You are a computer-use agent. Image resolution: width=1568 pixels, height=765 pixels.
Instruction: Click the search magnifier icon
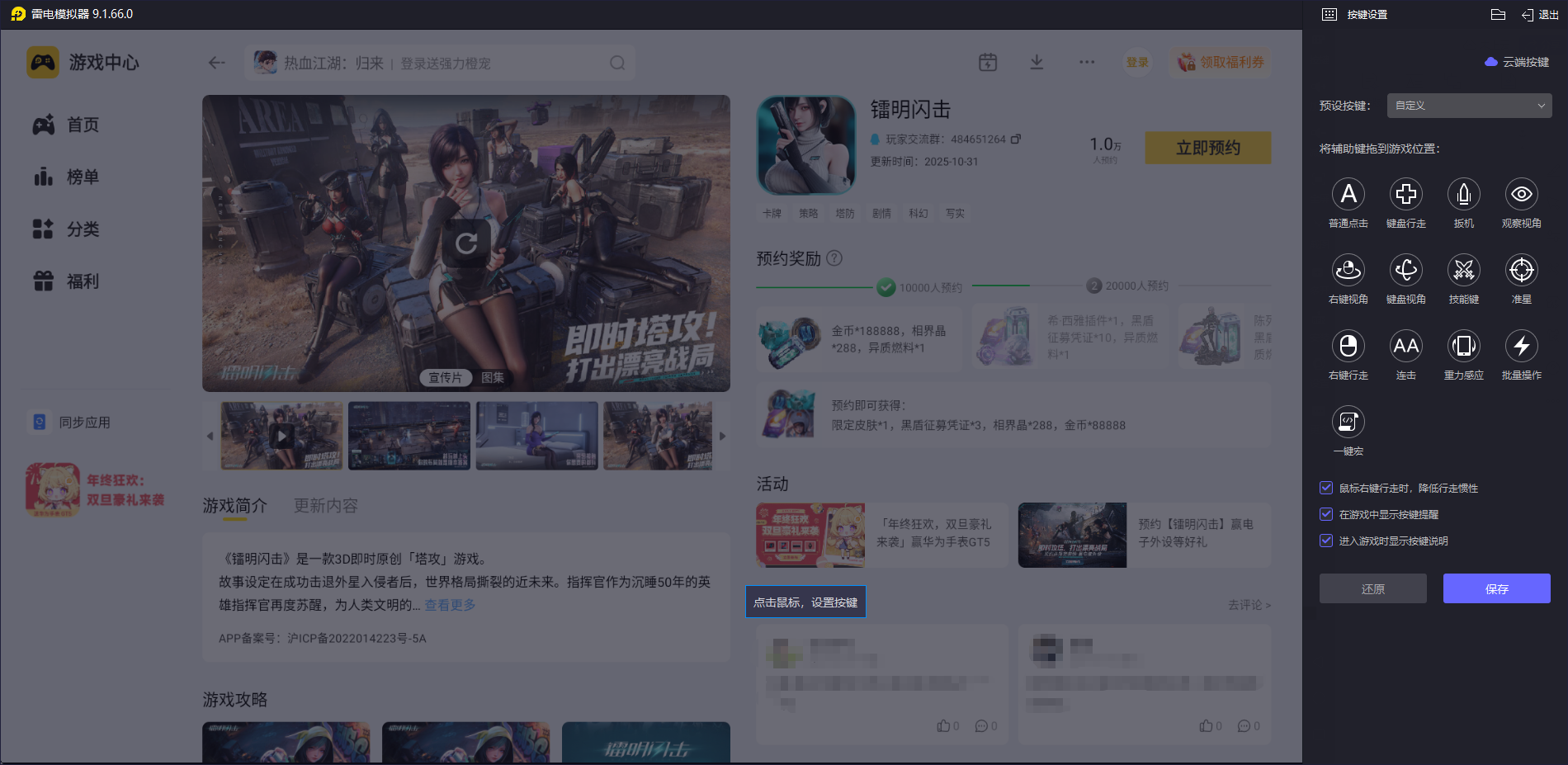617,64
